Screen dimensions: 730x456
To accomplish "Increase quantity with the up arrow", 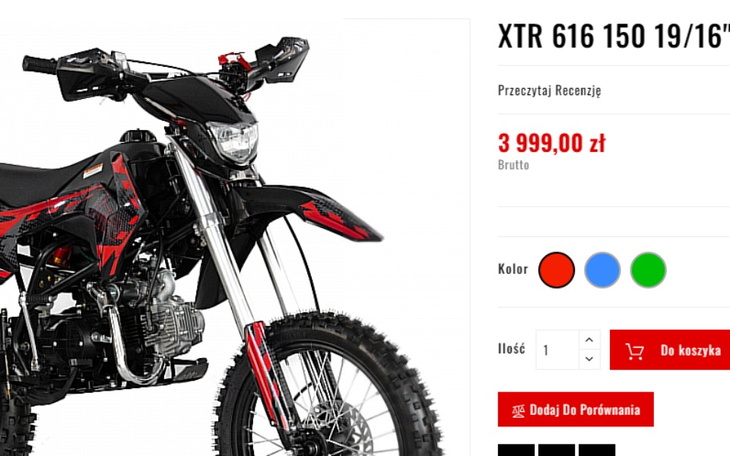I will pyautogui.click(x=589, y=340).
